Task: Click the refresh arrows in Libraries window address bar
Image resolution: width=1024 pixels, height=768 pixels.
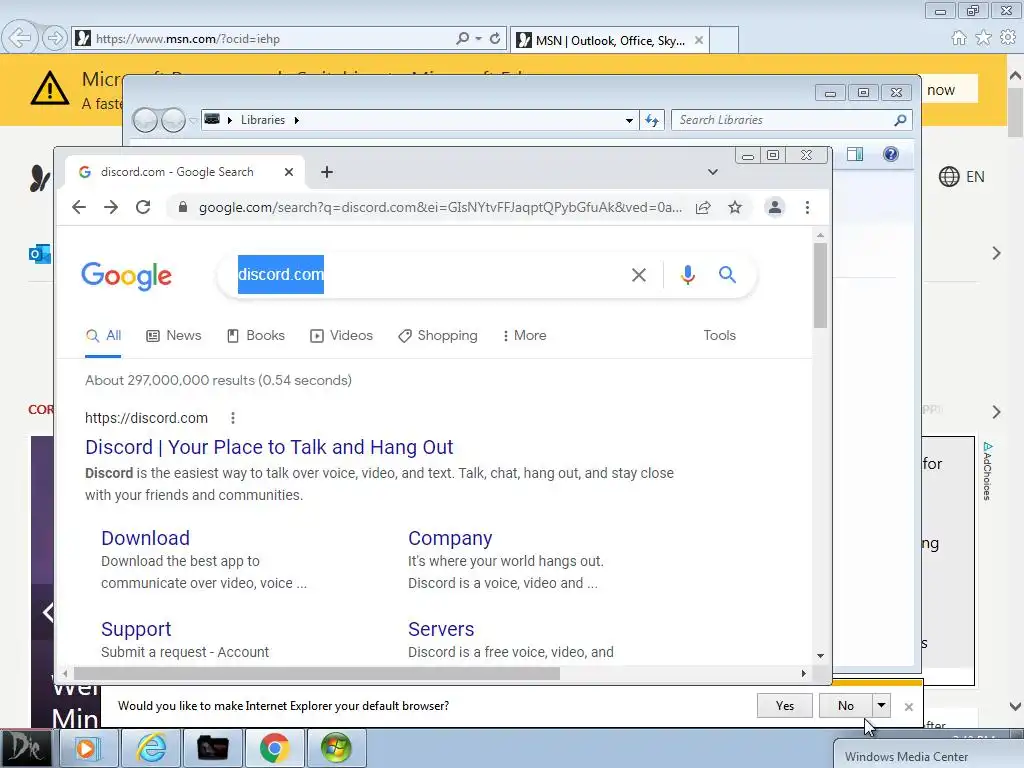Action: tap(652, 120)
